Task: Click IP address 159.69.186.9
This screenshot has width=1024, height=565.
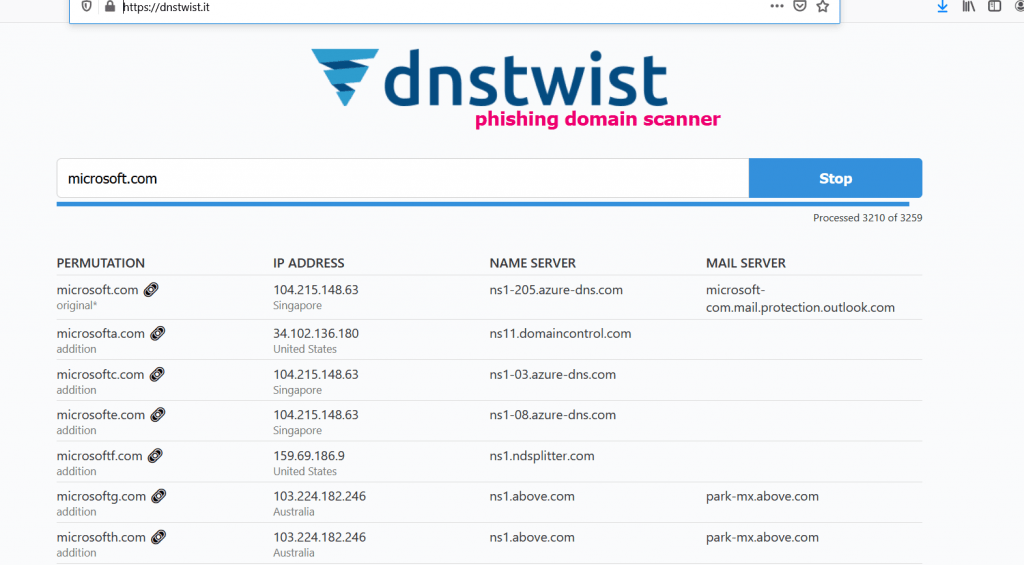Action: pyautogui.click(x=309, y=456)
